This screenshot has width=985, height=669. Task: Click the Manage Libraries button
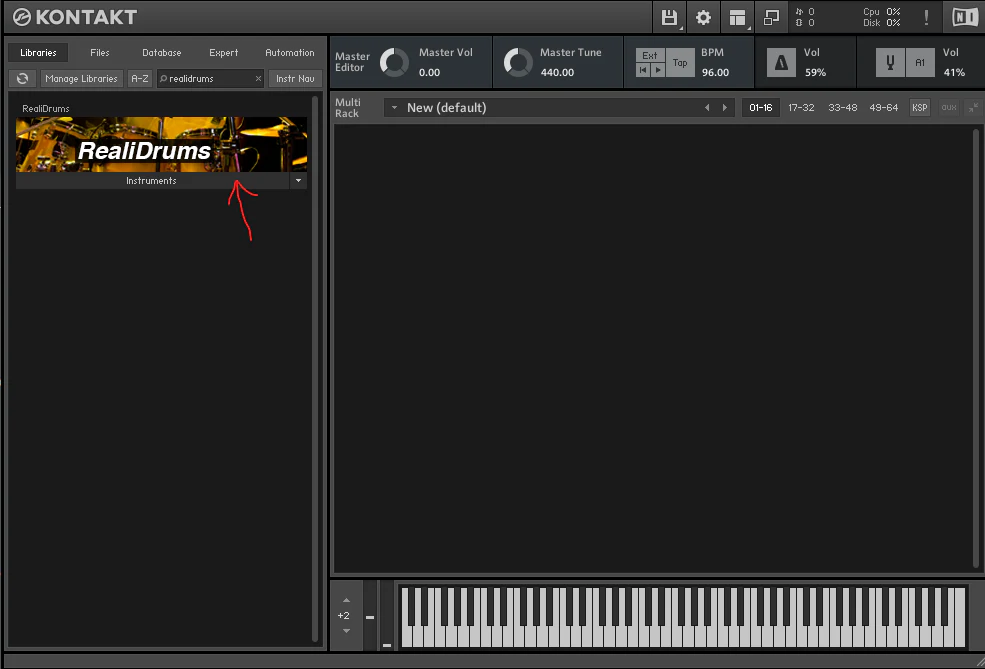point(82,79)
